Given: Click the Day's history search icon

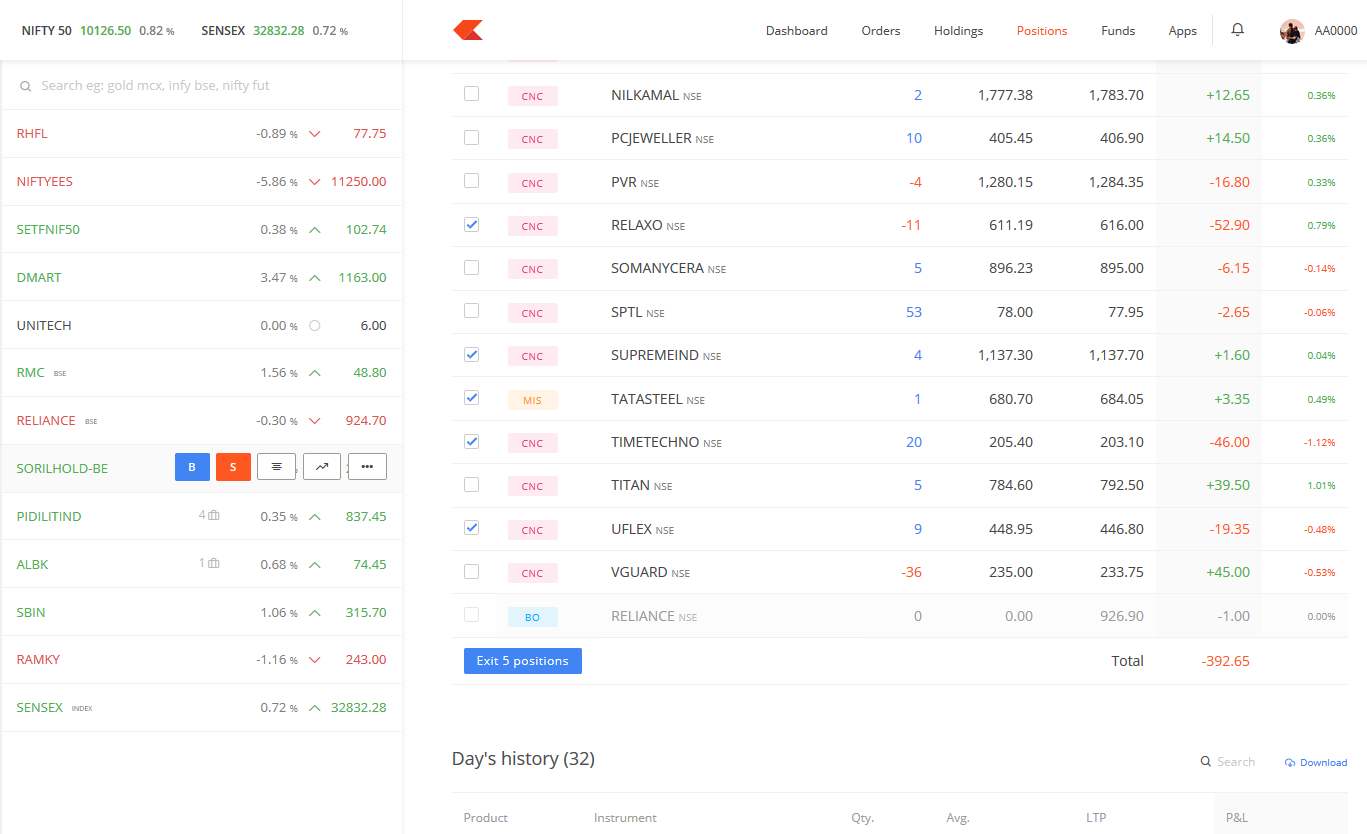Looking at the screenshot, I should coord(1206,762).
